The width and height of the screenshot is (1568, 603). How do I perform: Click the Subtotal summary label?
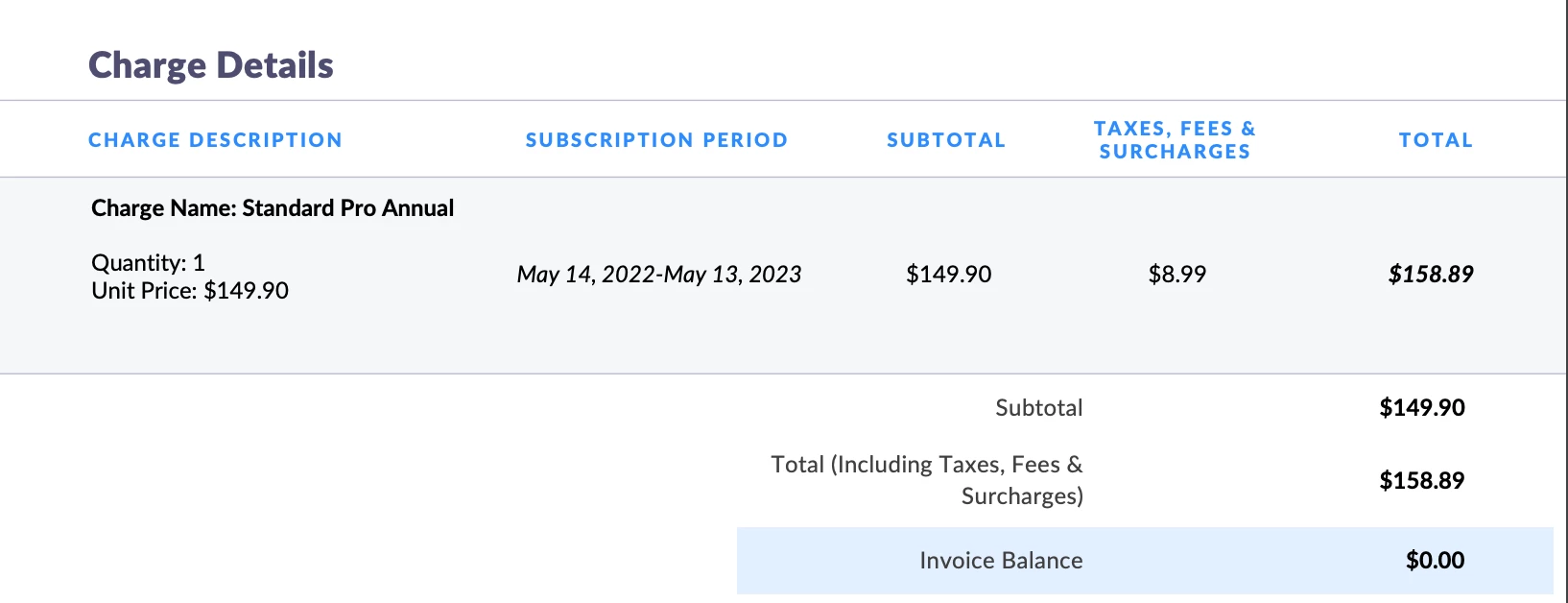[x=1039, y=408]
